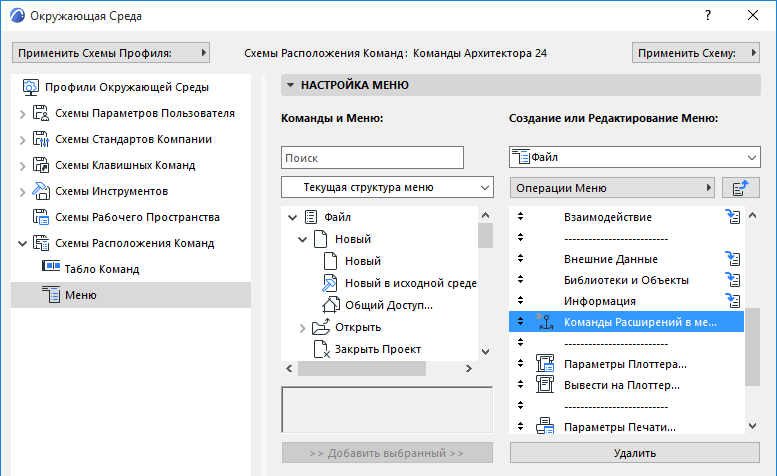Click the Параметры Печати printer icon

click(546, 428)
